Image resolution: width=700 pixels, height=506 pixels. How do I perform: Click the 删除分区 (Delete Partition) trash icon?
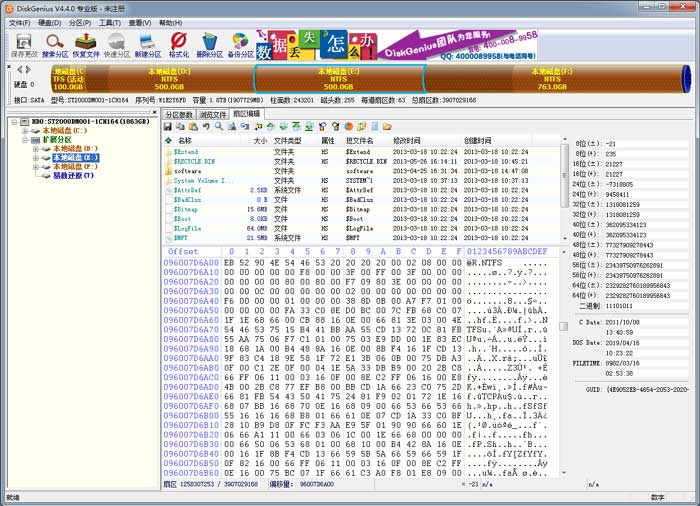click(209, 45)
